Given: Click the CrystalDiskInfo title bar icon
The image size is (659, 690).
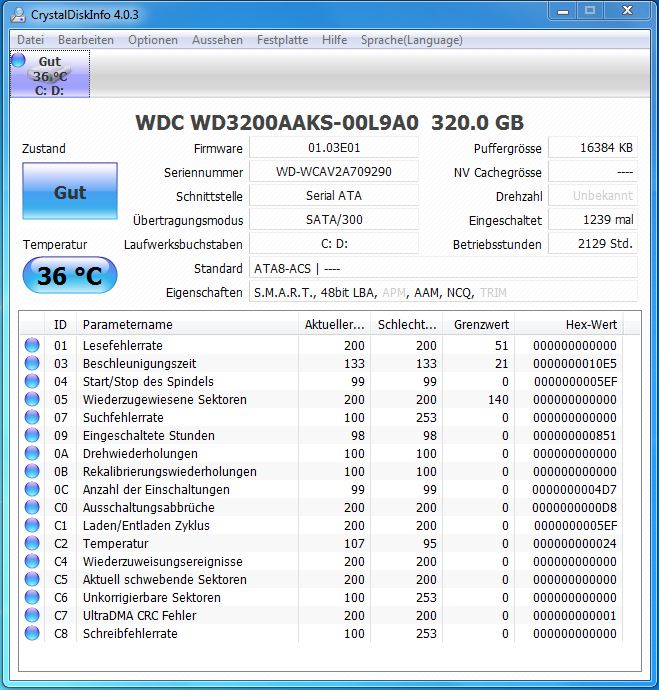Looking at the screenshot, I should click(x=18, y=15).
